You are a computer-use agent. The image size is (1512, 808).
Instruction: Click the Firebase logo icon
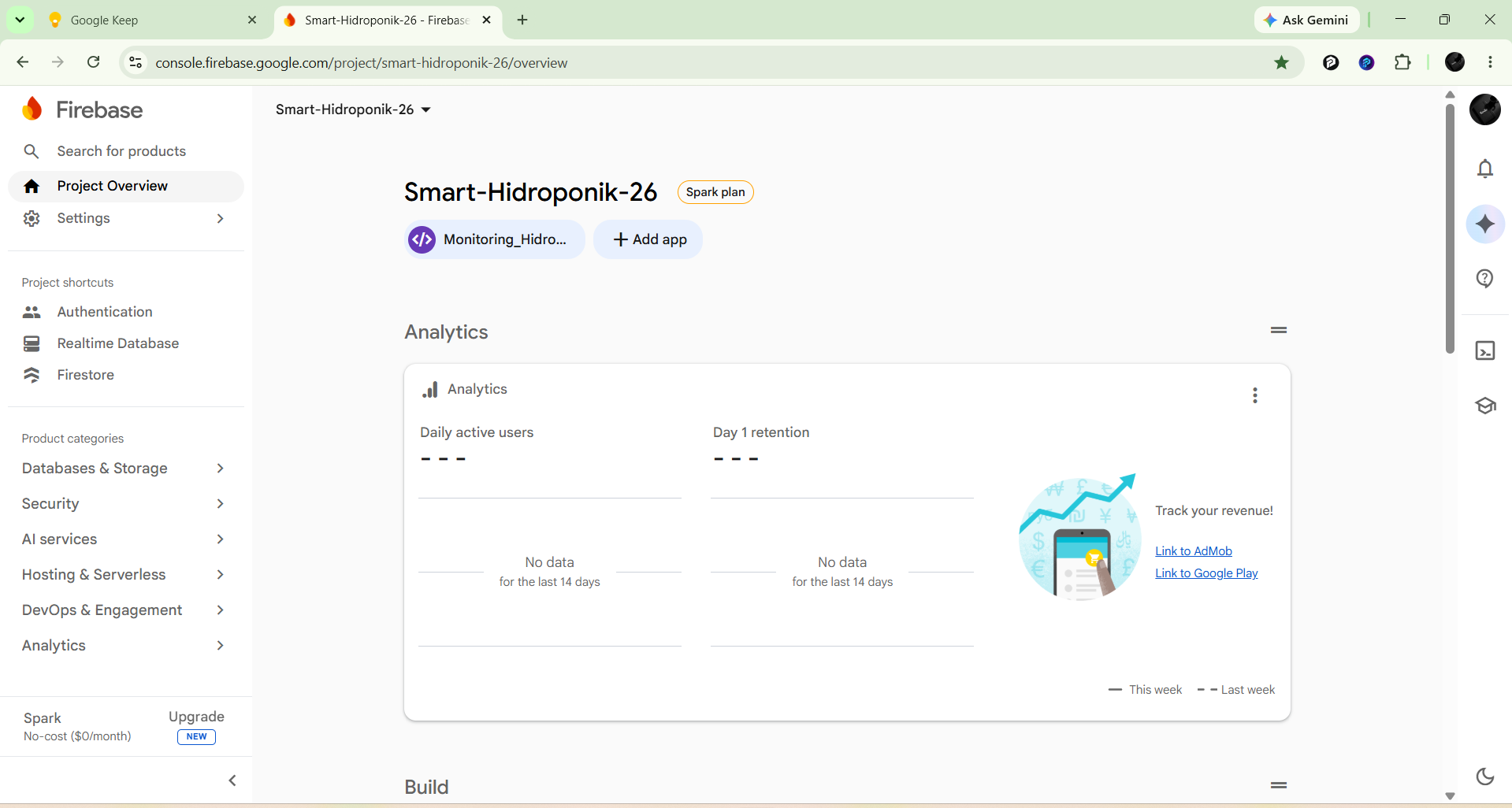[x=32, y=109]
